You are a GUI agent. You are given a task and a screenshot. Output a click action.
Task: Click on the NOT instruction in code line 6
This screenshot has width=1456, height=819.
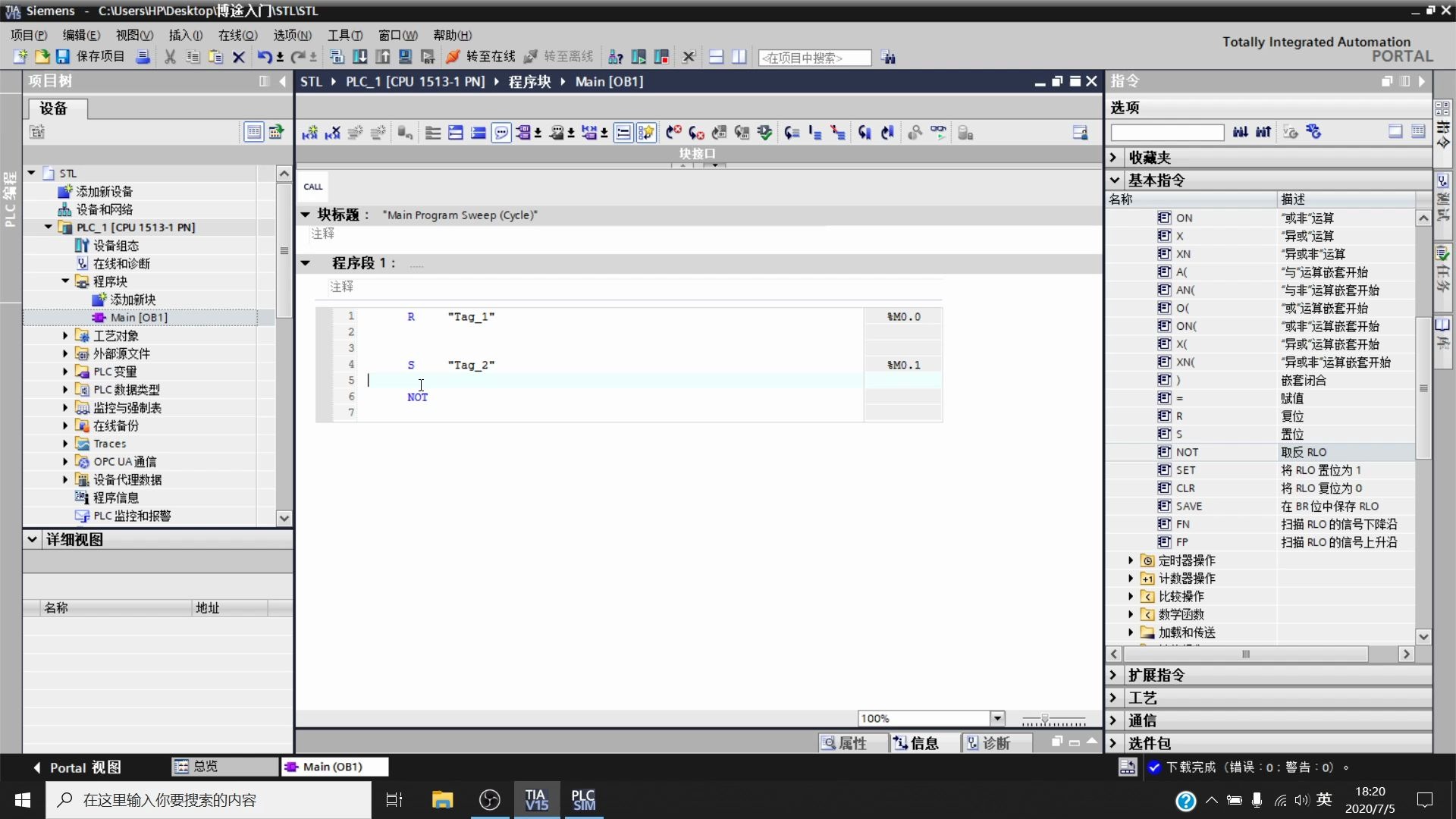click(417, 397)
